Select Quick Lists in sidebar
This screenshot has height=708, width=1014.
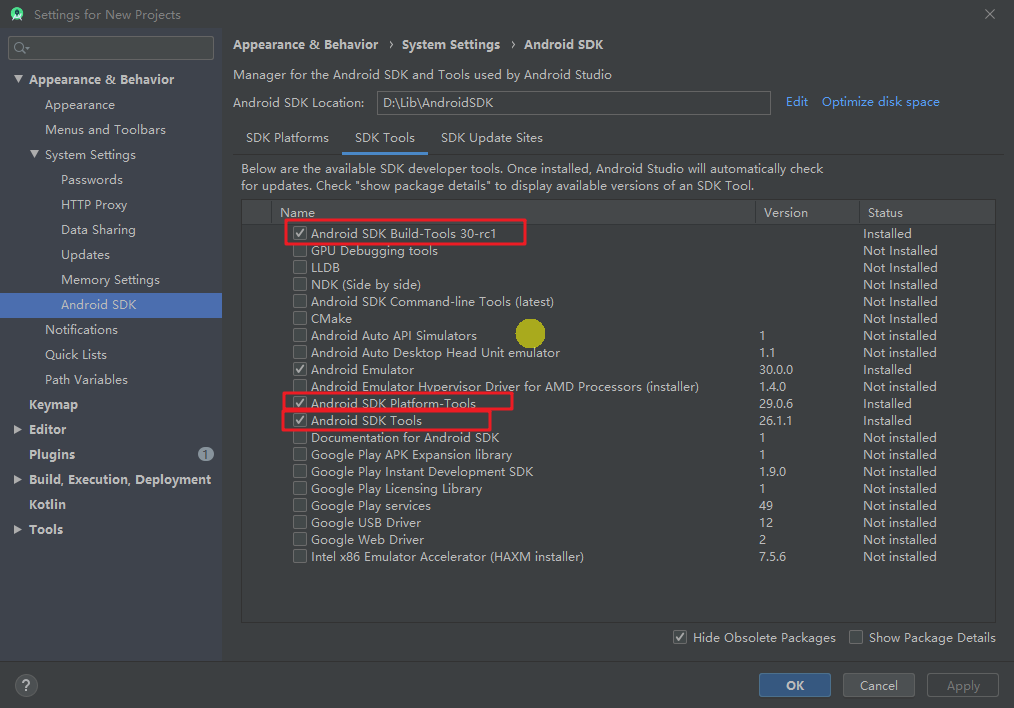[76, 354]
